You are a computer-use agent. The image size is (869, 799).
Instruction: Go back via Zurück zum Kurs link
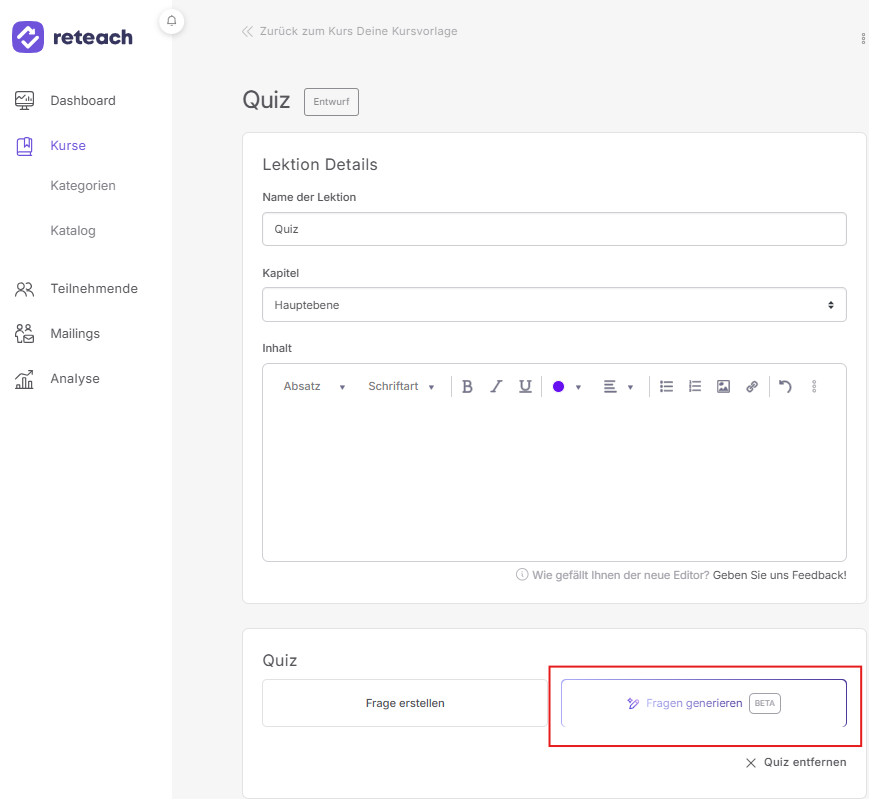point(359,31)
